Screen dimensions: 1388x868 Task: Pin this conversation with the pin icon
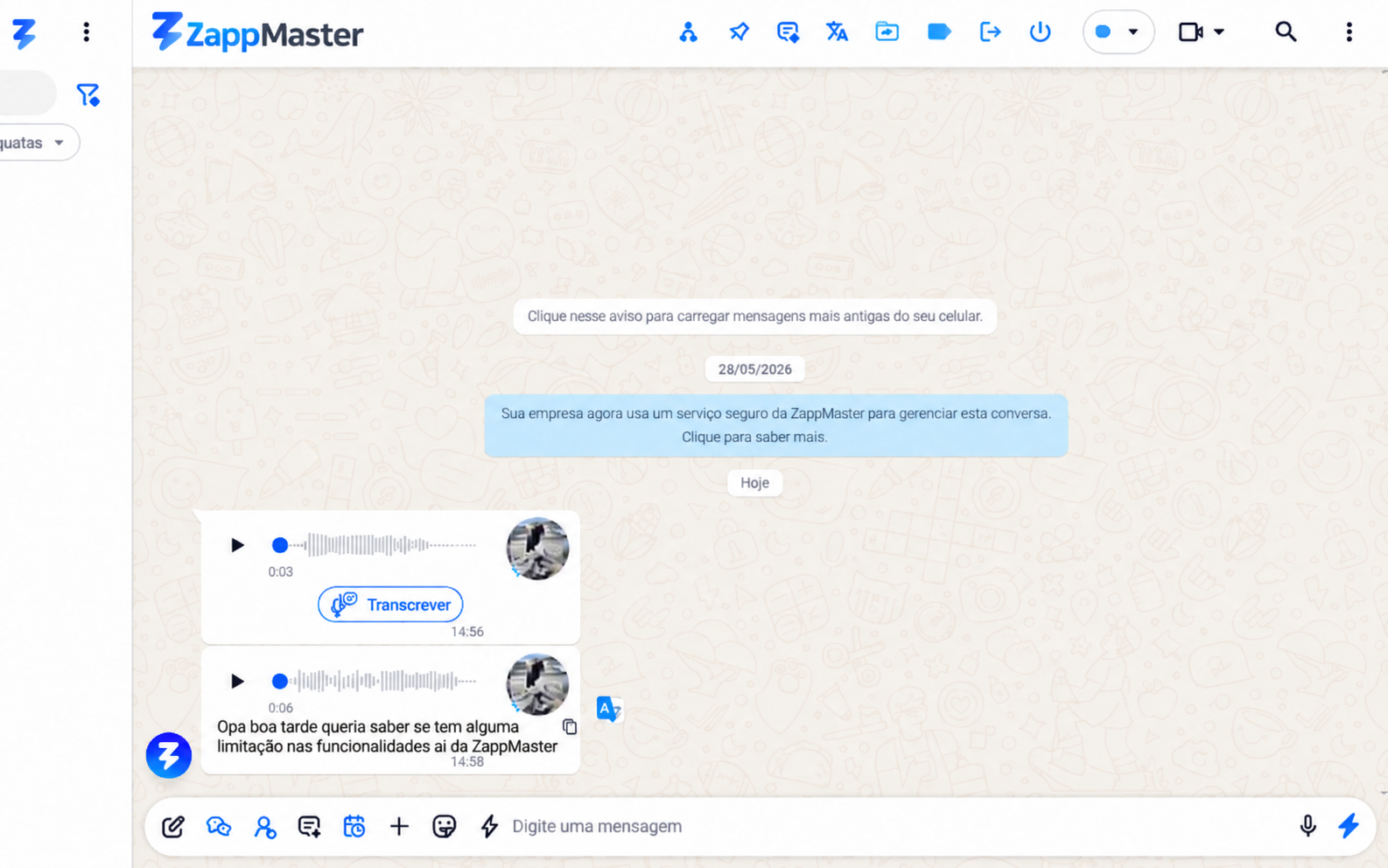(739, 32)
